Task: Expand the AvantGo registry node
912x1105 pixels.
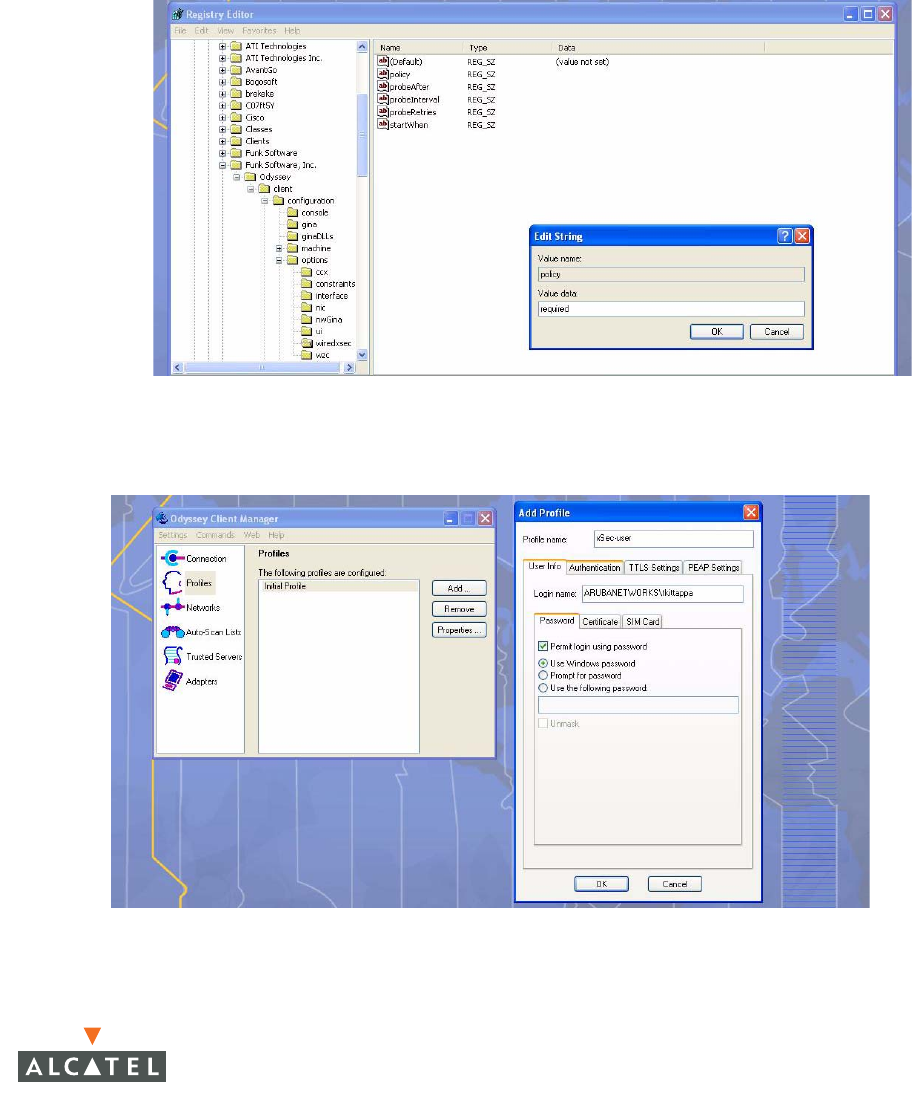Action: pos(222,70)
